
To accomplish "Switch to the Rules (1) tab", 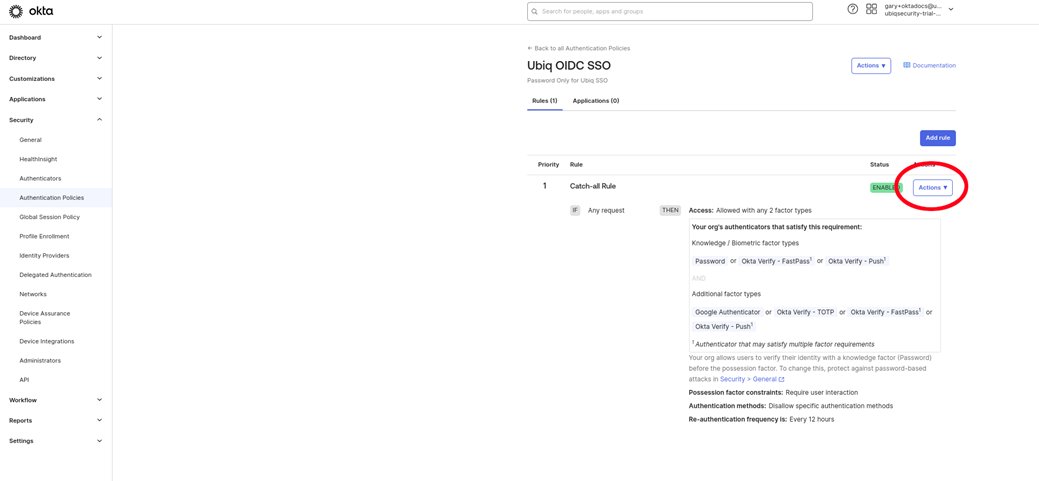I will [x=545, y=101].
